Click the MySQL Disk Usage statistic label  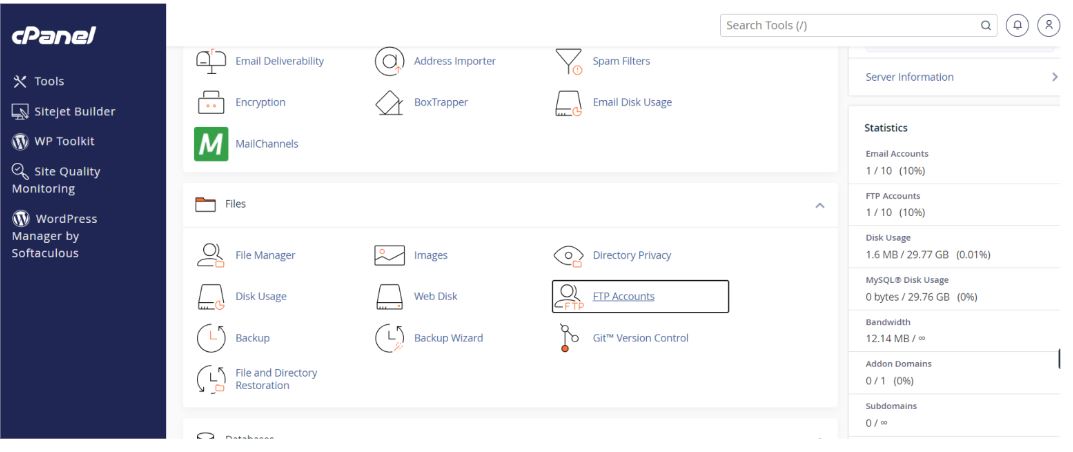pos(907,280)
